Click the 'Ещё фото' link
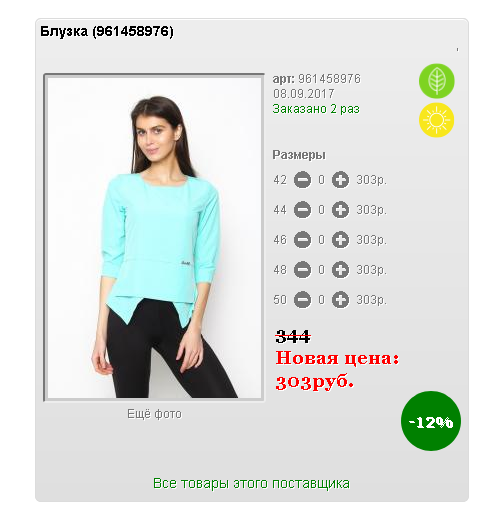 (154, 414)
